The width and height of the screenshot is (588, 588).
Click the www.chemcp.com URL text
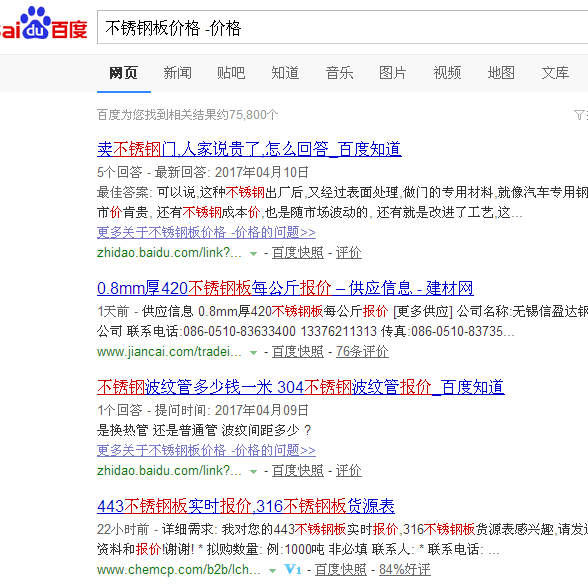tap(179, 570)
